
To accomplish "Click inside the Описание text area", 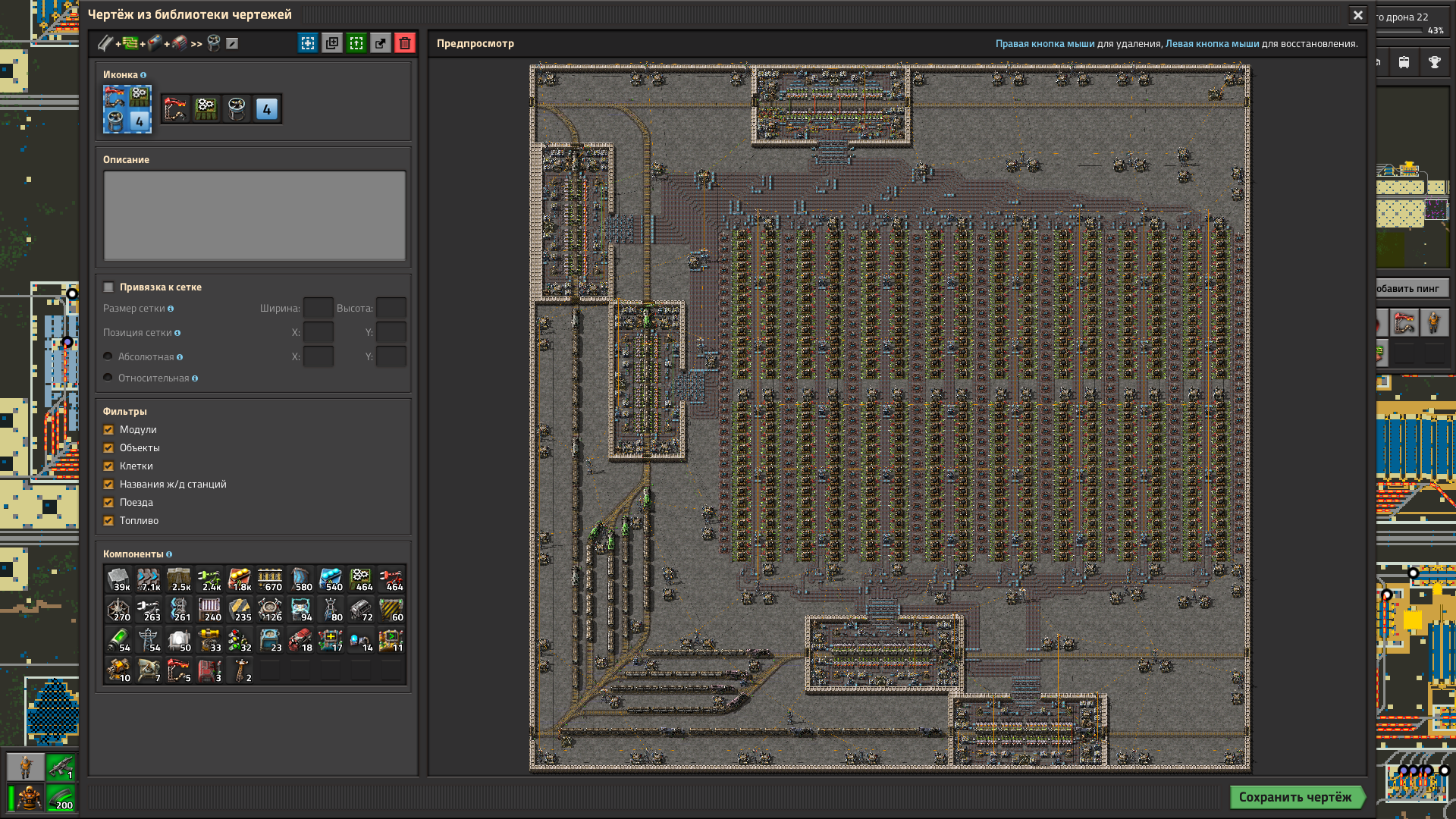I will click(x=255, y=215).
